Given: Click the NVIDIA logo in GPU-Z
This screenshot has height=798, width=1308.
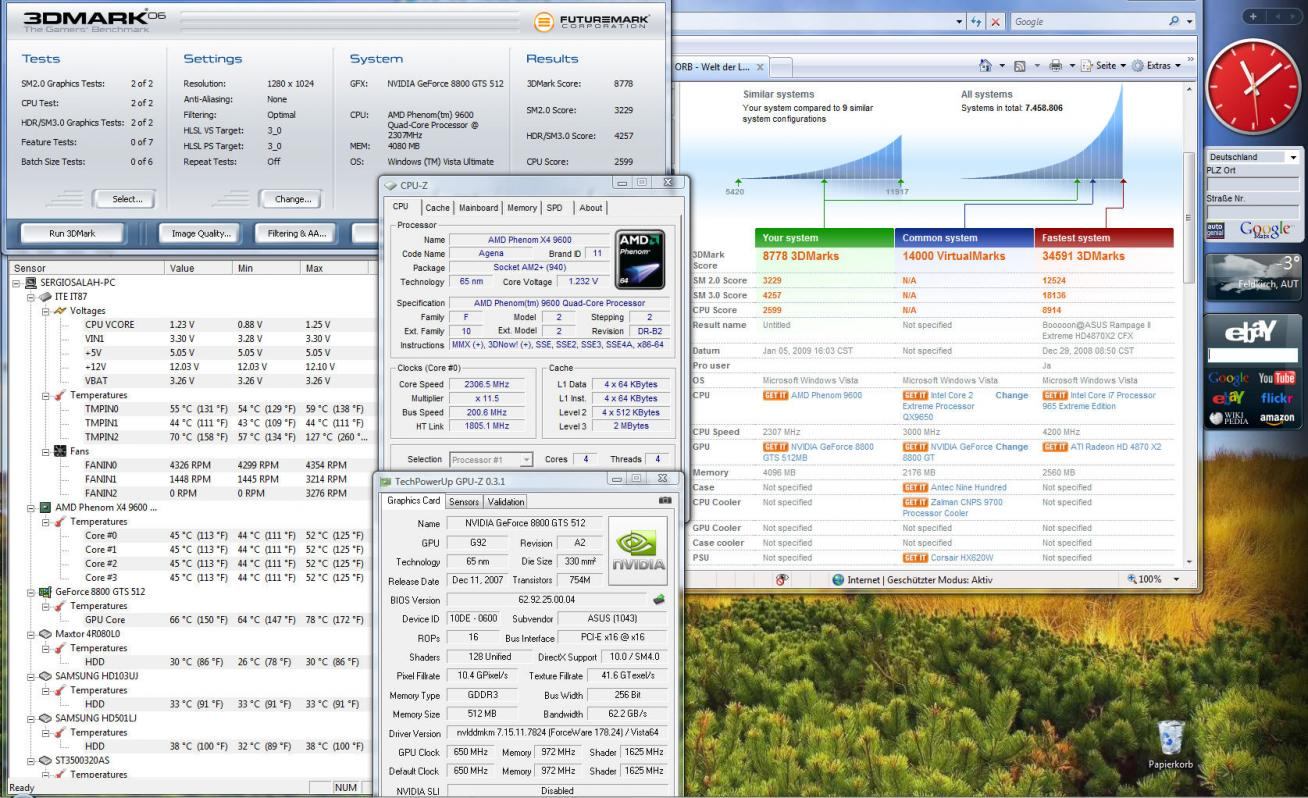Looking at the screenshot, I should pos(638,551).
